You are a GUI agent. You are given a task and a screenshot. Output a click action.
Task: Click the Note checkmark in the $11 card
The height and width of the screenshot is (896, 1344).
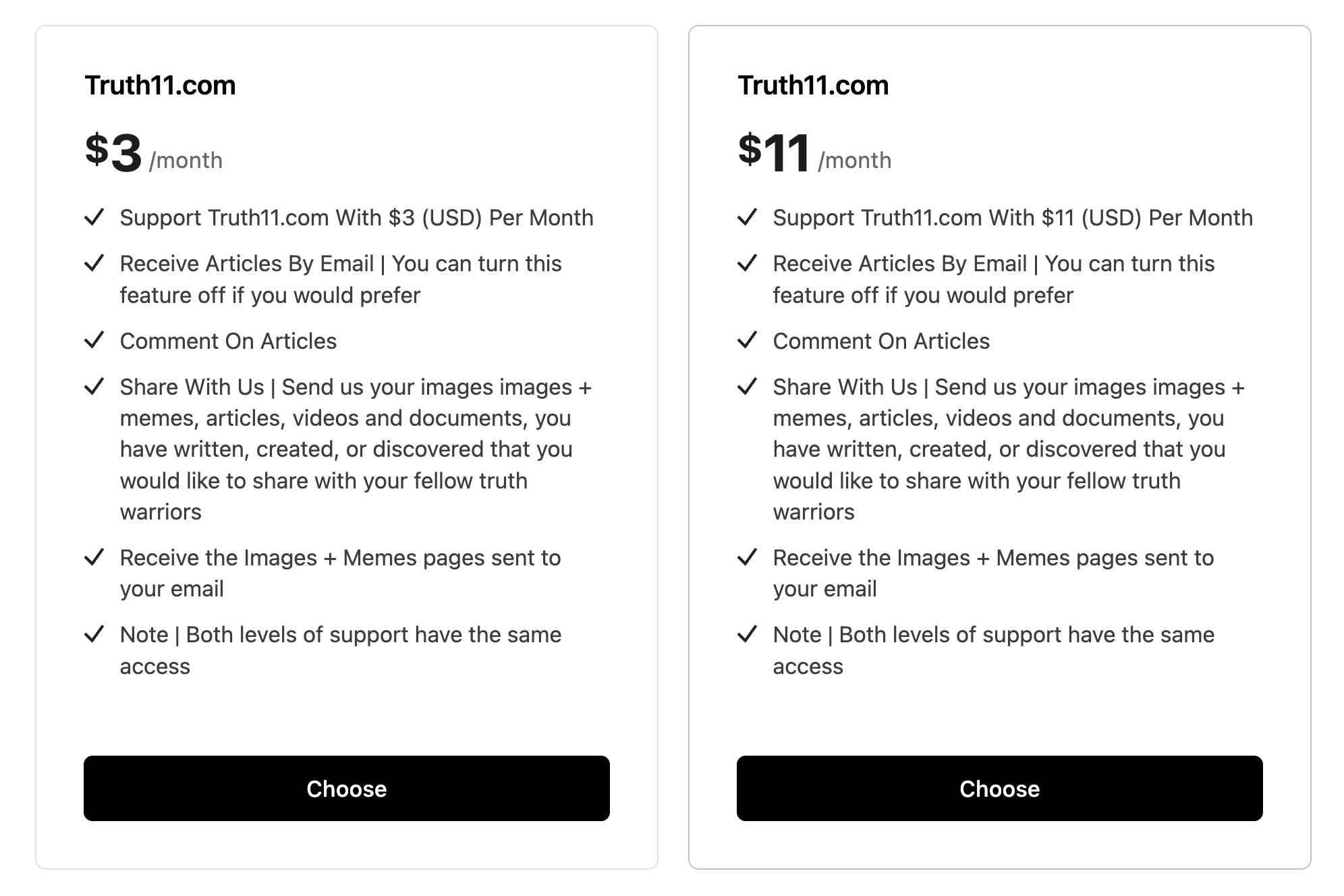click(x=747, y=634)
